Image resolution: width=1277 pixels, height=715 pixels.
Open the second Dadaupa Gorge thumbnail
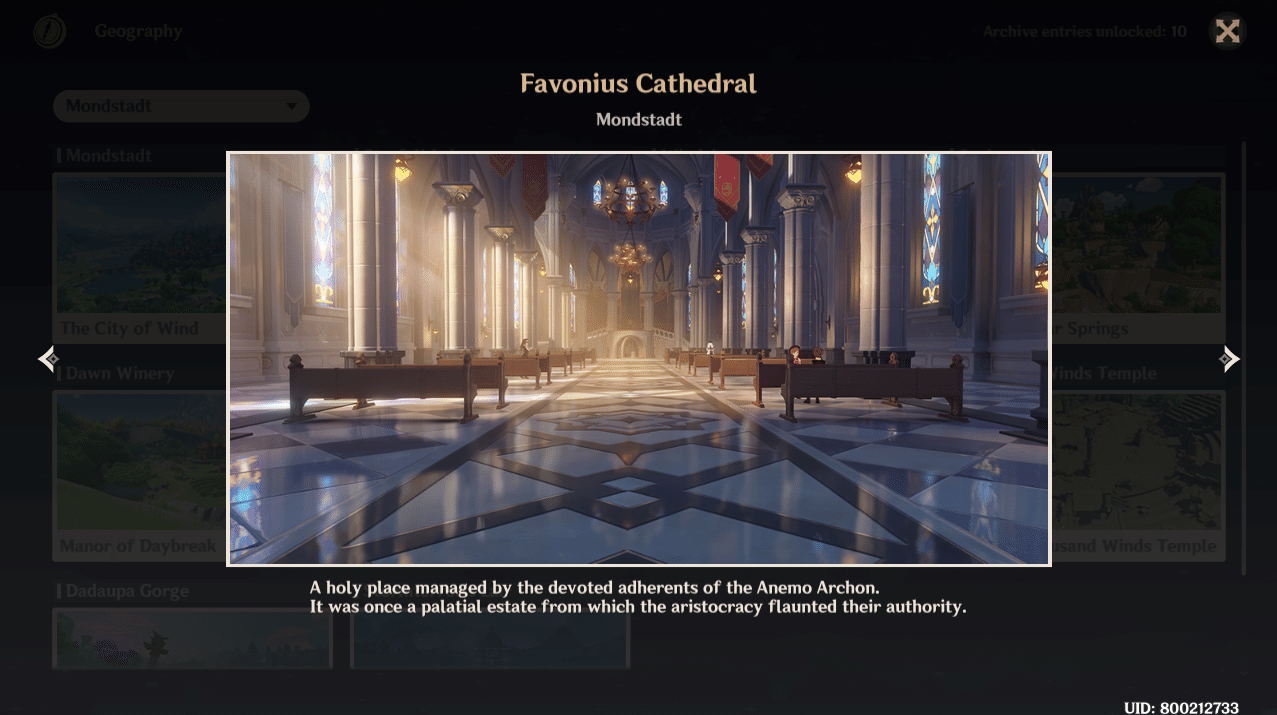490,638
